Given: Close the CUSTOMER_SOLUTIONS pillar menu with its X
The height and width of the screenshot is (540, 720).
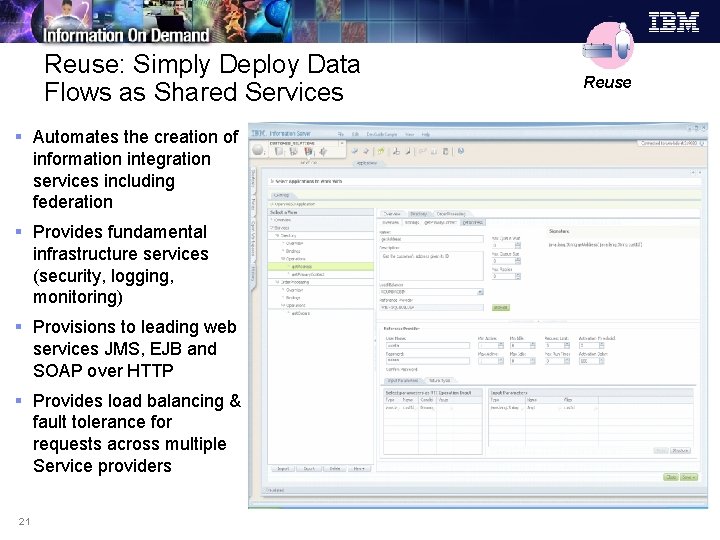Looking at the screenshot, I should (x=342, y=143).
